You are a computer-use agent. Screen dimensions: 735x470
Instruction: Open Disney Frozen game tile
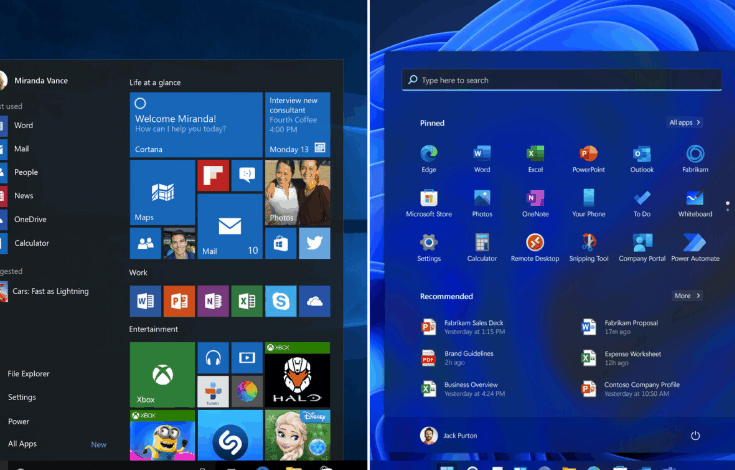(298, 435)
